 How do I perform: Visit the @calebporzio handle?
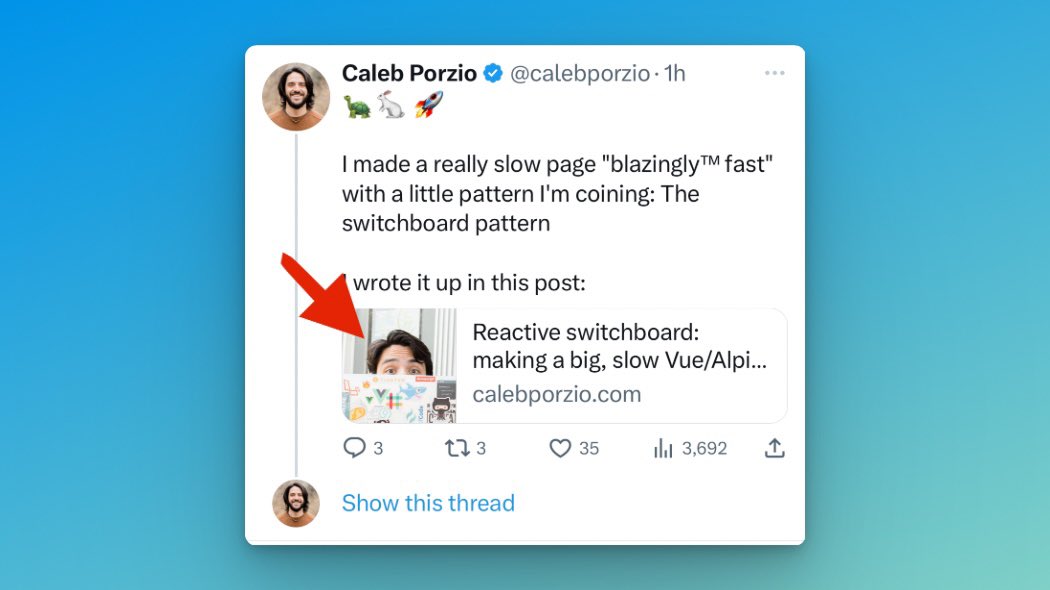point(580,73)
